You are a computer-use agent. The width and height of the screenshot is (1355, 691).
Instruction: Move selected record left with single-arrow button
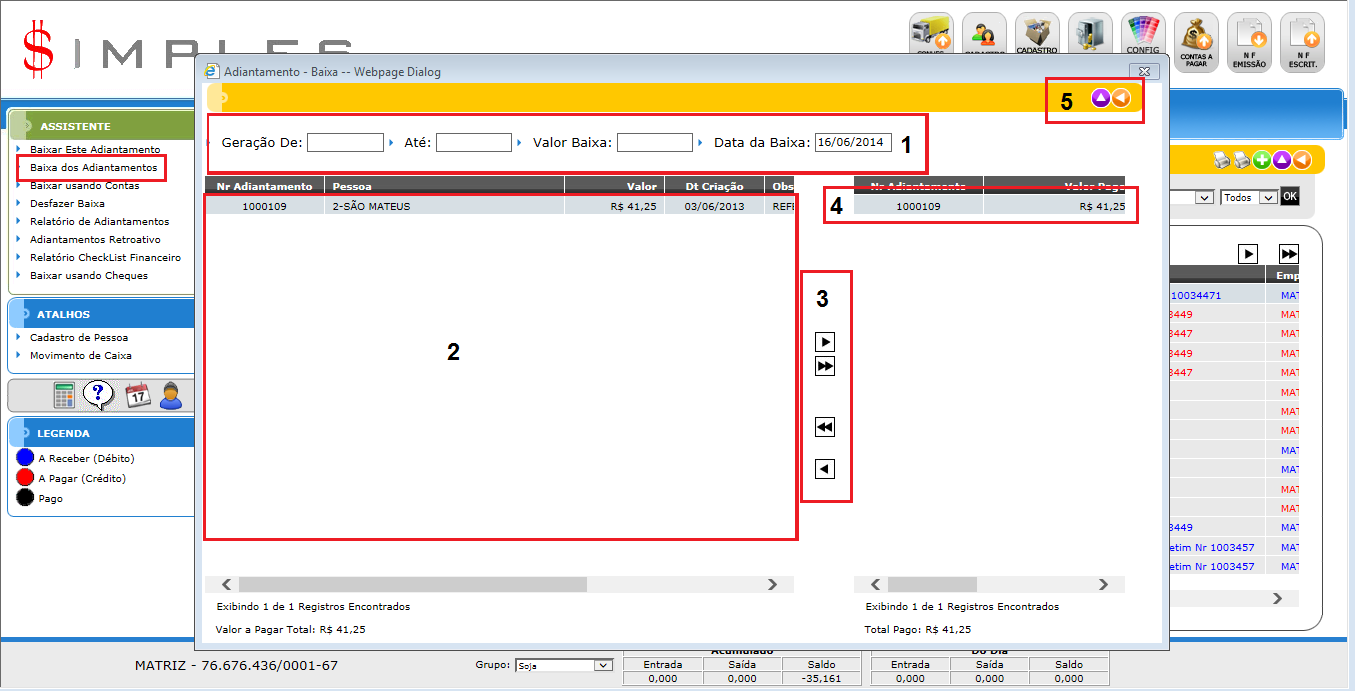click(x=825, y=469)
